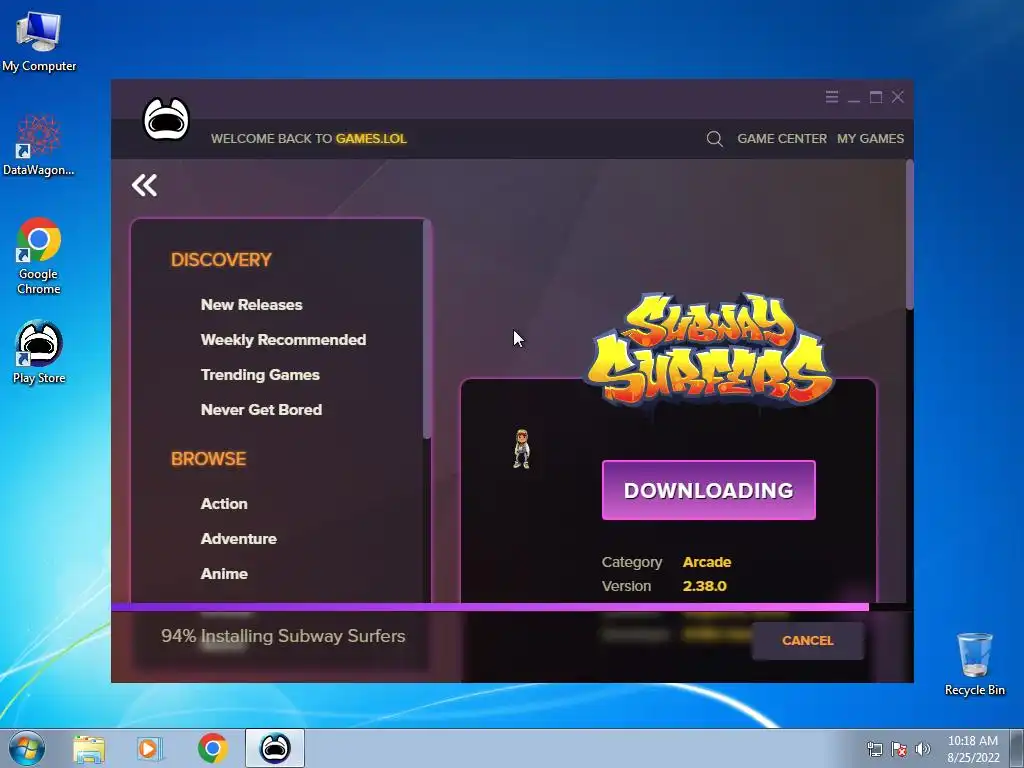Image resolution: width=1024 pixels, height=768 pixels.
Task: Click the Games.lol mascot logo
Action: [166, 118]
